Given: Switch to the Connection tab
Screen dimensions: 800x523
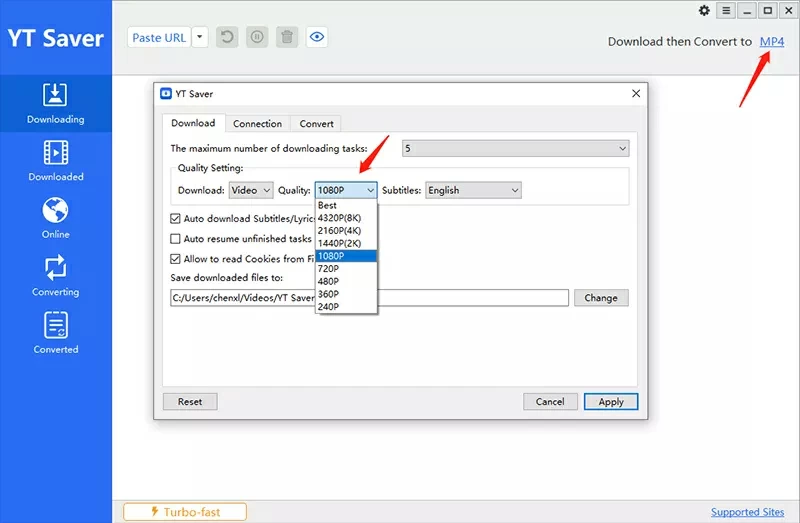Looking at the screenshot, I should point(257,124).
